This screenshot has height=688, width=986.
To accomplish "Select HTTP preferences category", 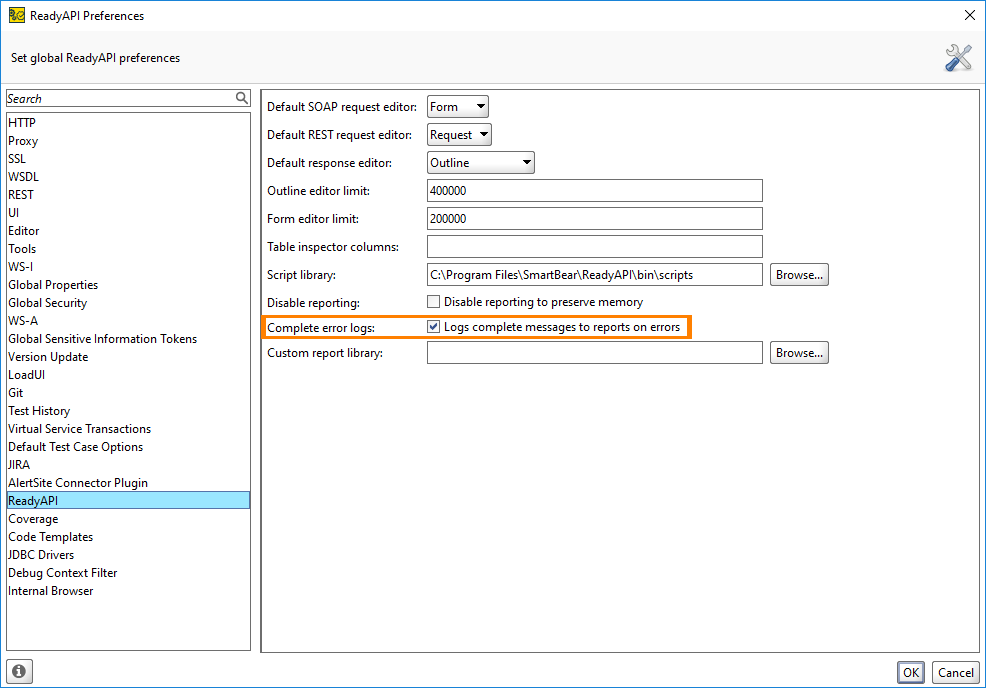I will click(x=128, y=123).
